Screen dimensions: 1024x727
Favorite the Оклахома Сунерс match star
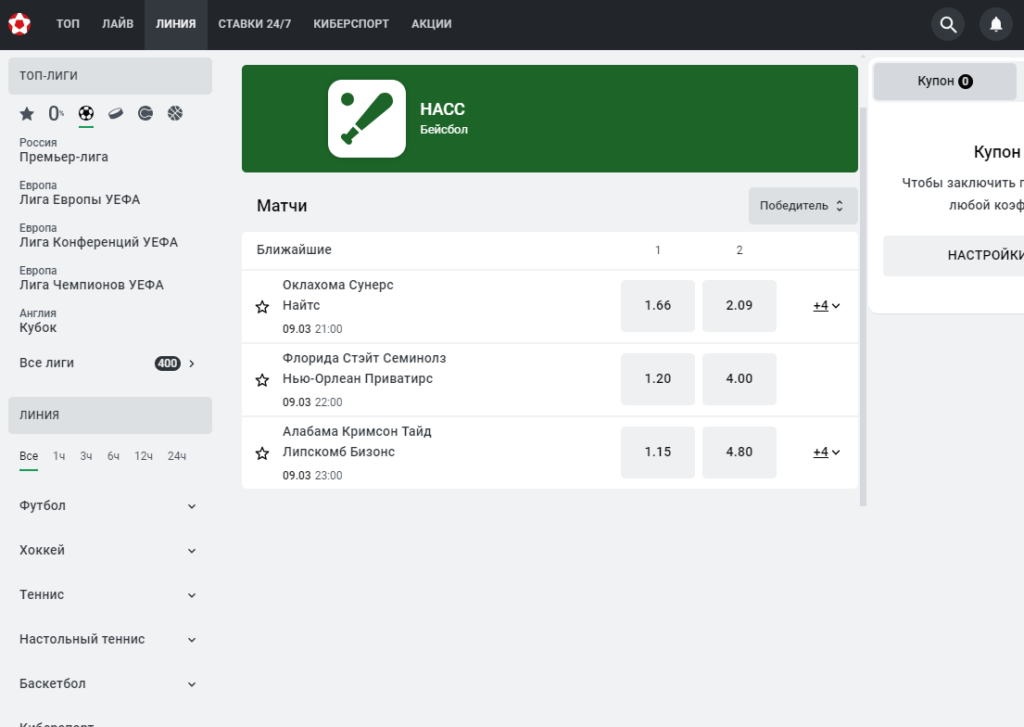click(x=263, y=307)
